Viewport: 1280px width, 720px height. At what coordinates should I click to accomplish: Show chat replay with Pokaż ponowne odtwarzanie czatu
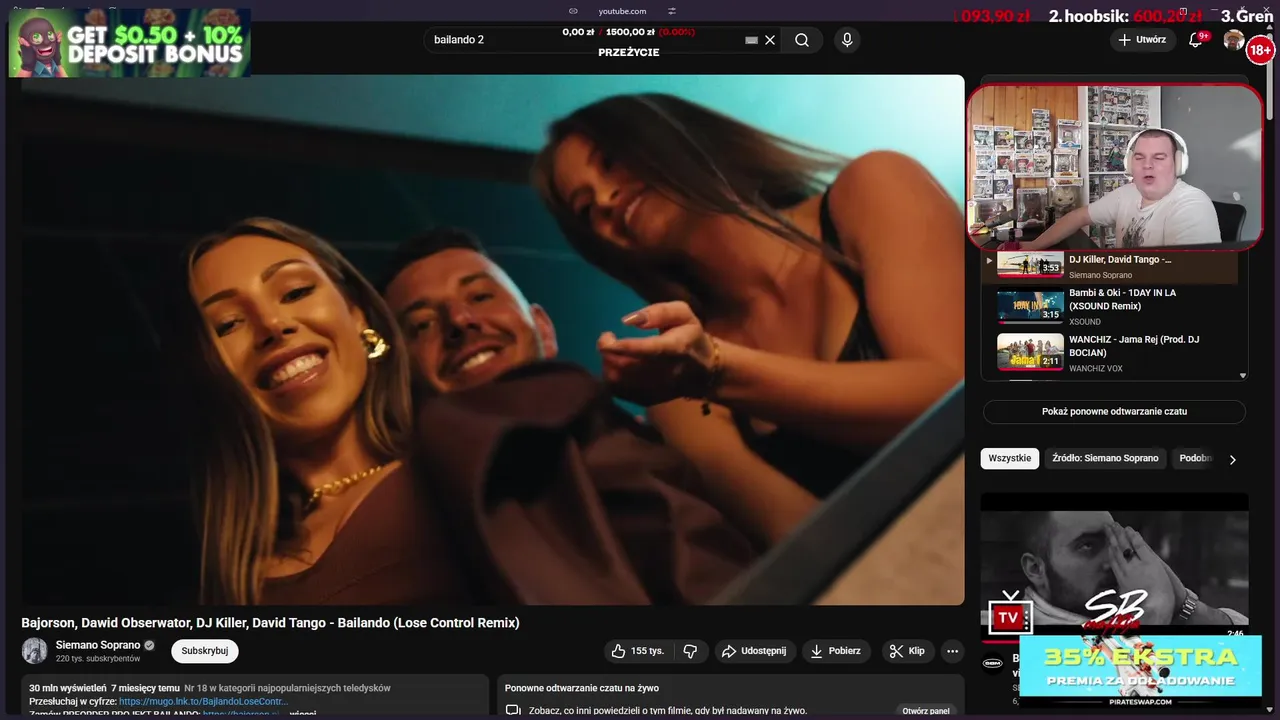coord(1114,411)
